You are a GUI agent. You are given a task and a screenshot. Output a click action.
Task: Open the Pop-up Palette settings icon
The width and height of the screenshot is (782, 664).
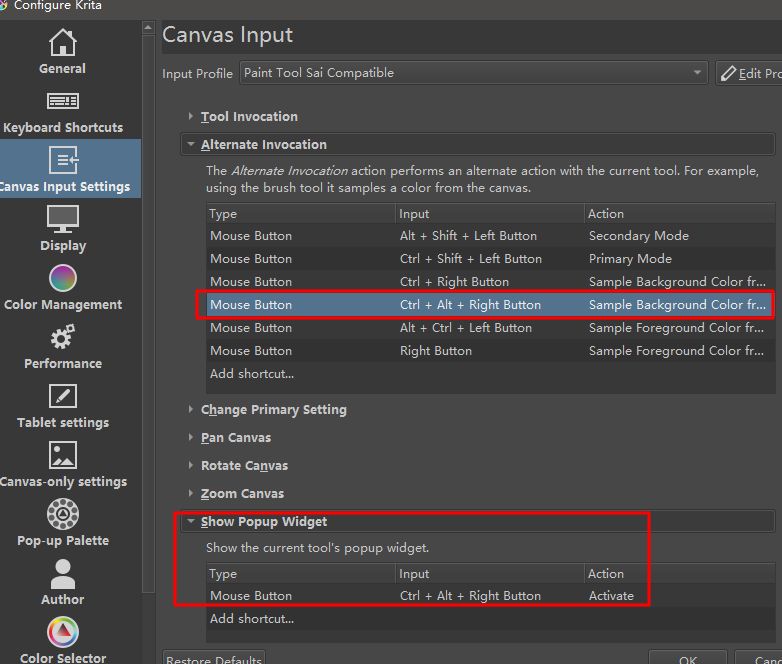(x=62, y=514)
